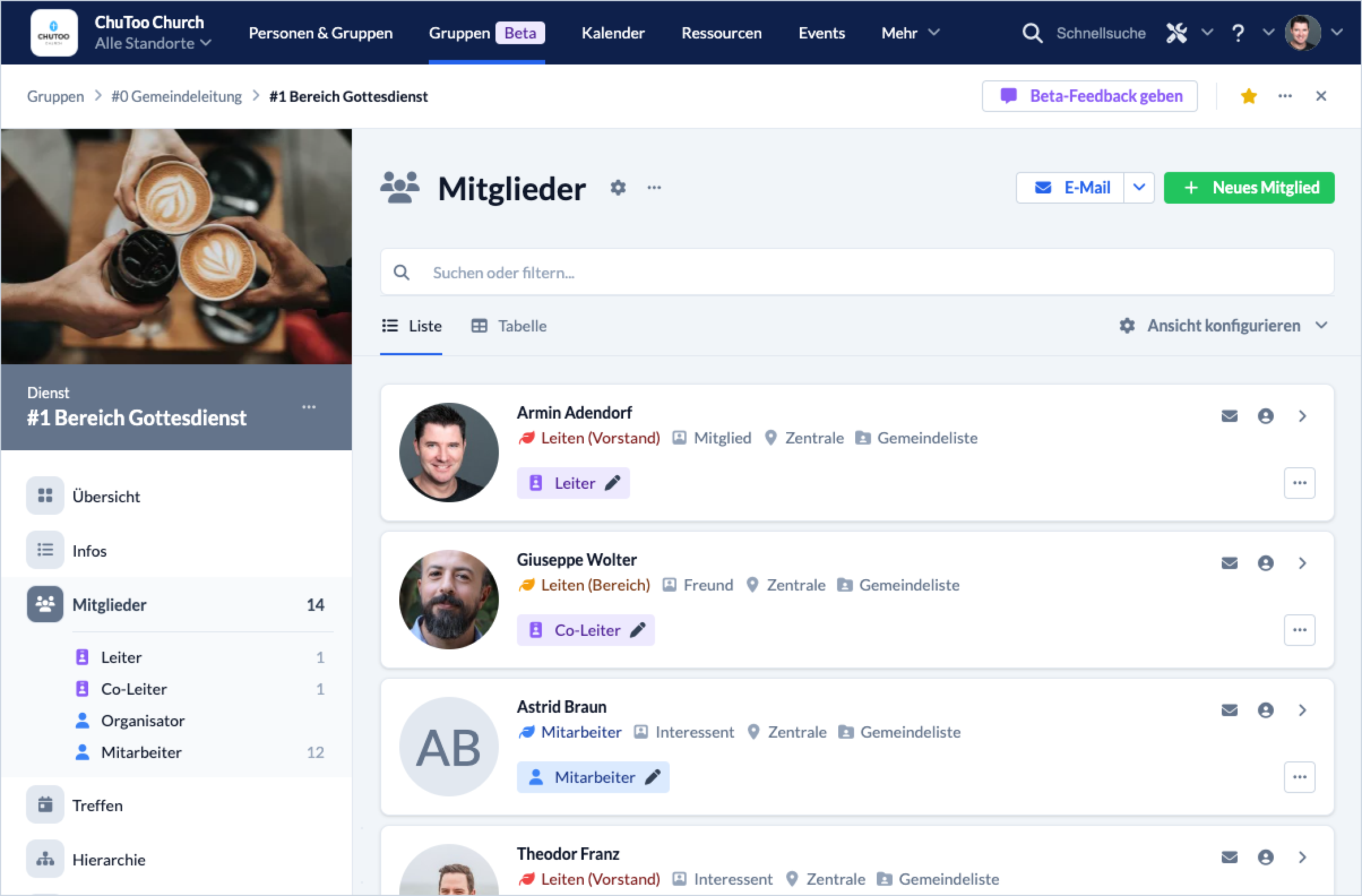
Task: Switch to Tabelle view
Action: click(x=509, y=326)
